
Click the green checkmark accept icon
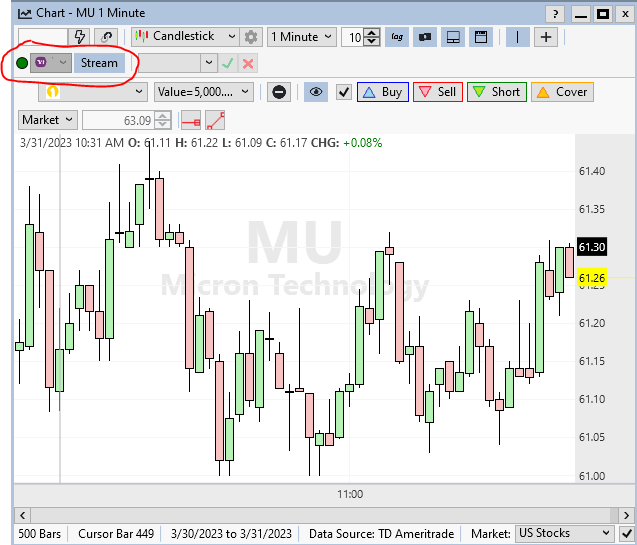(x=228, y=63)
